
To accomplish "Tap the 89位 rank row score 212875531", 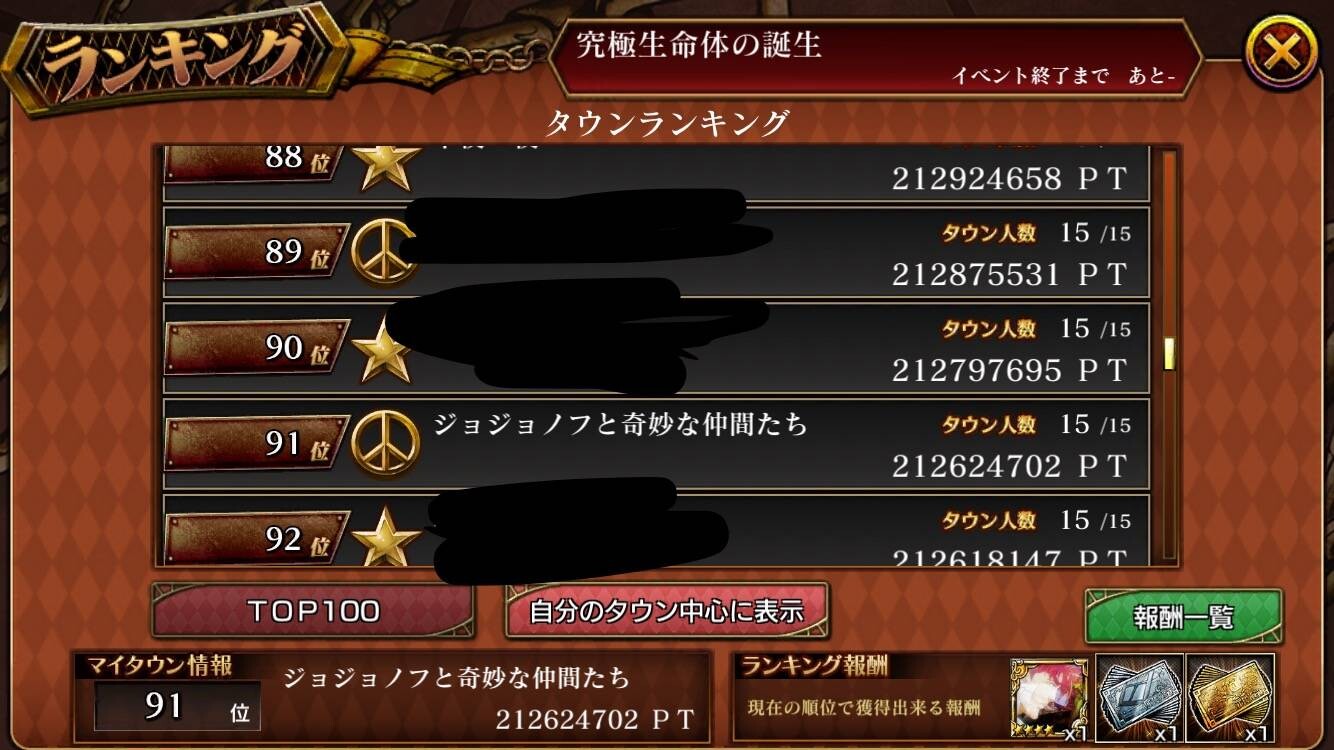I will click(x=1010, y=275).
